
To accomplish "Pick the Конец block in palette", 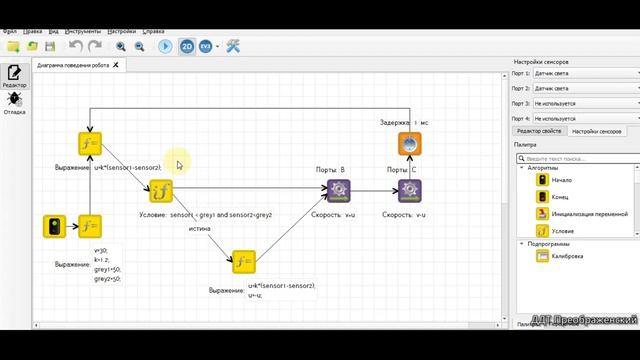I will coord(552,197).
